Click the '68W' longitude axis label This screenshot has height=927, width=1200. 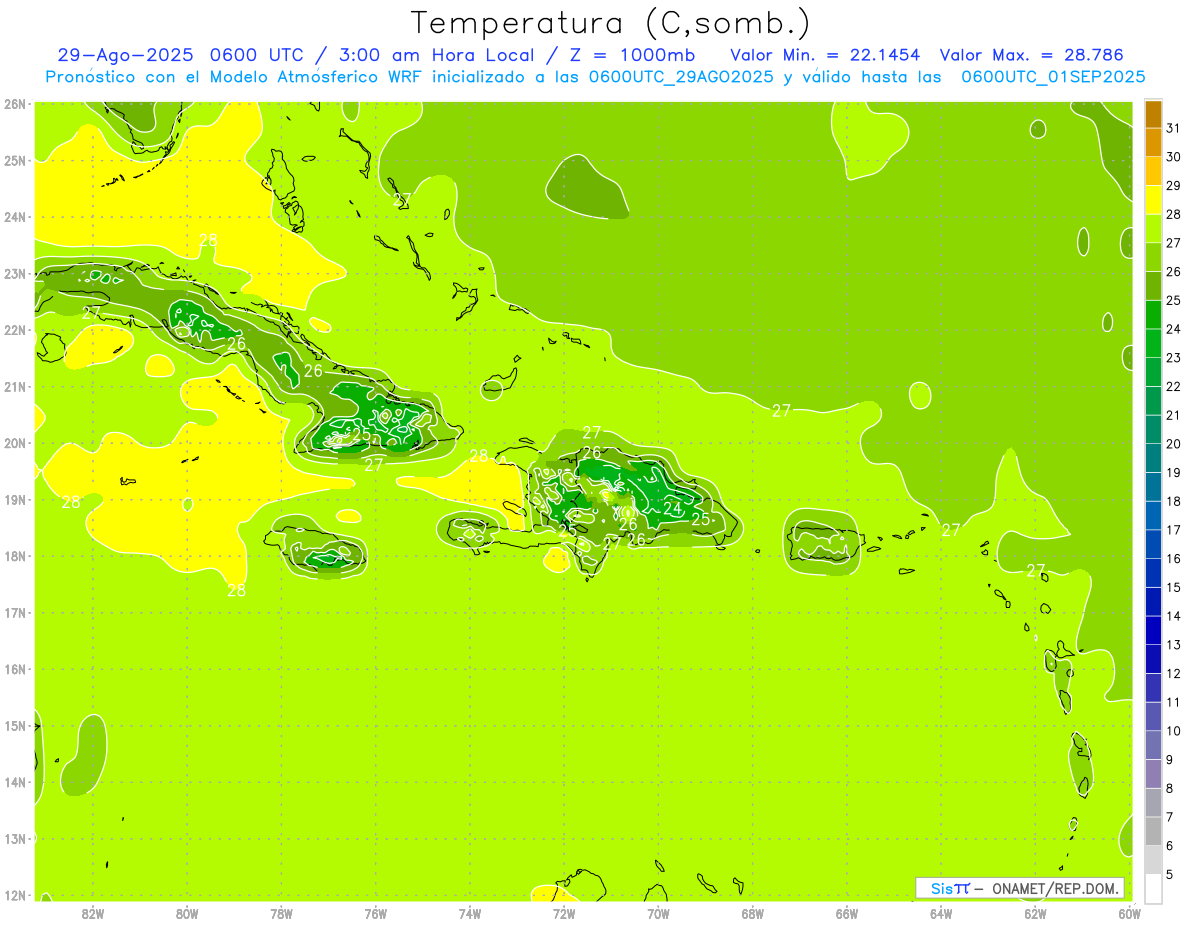(753, 913)
